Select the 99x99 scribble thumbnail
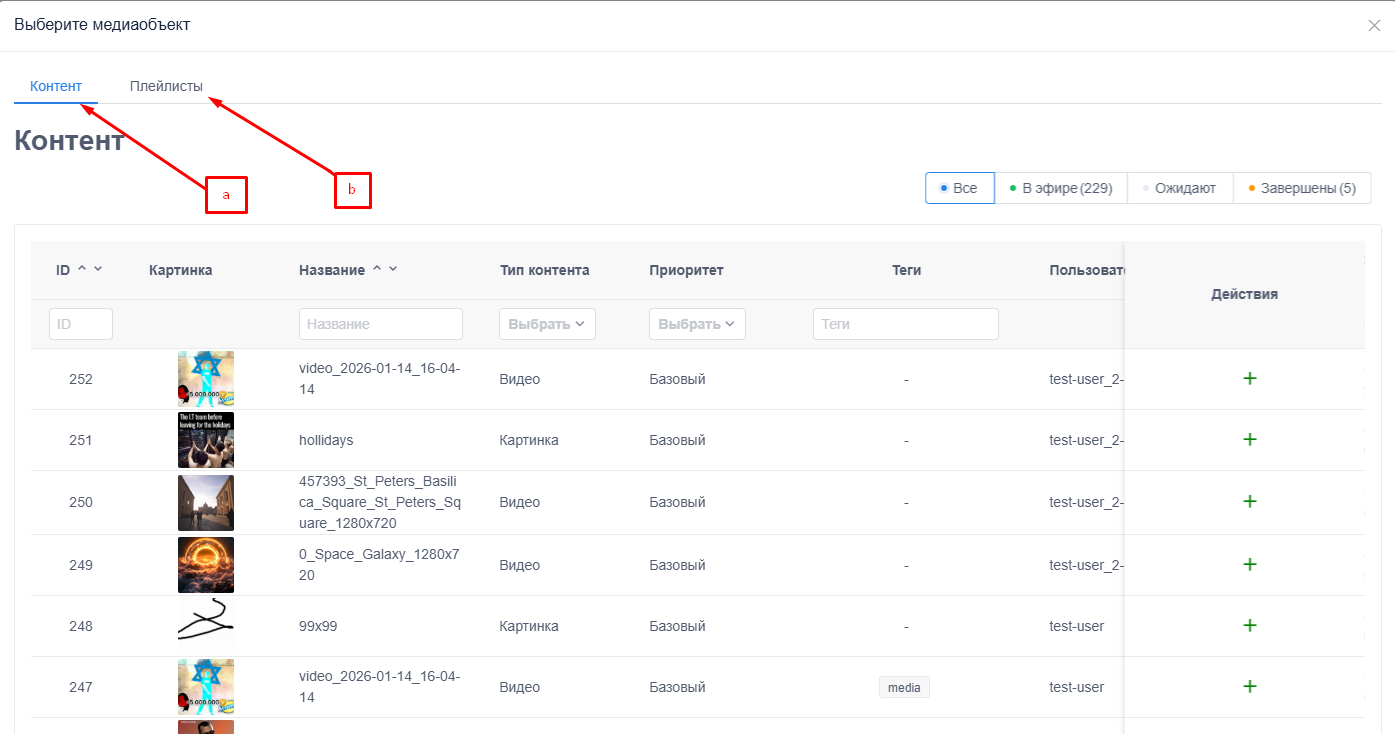 click(206, 626)
